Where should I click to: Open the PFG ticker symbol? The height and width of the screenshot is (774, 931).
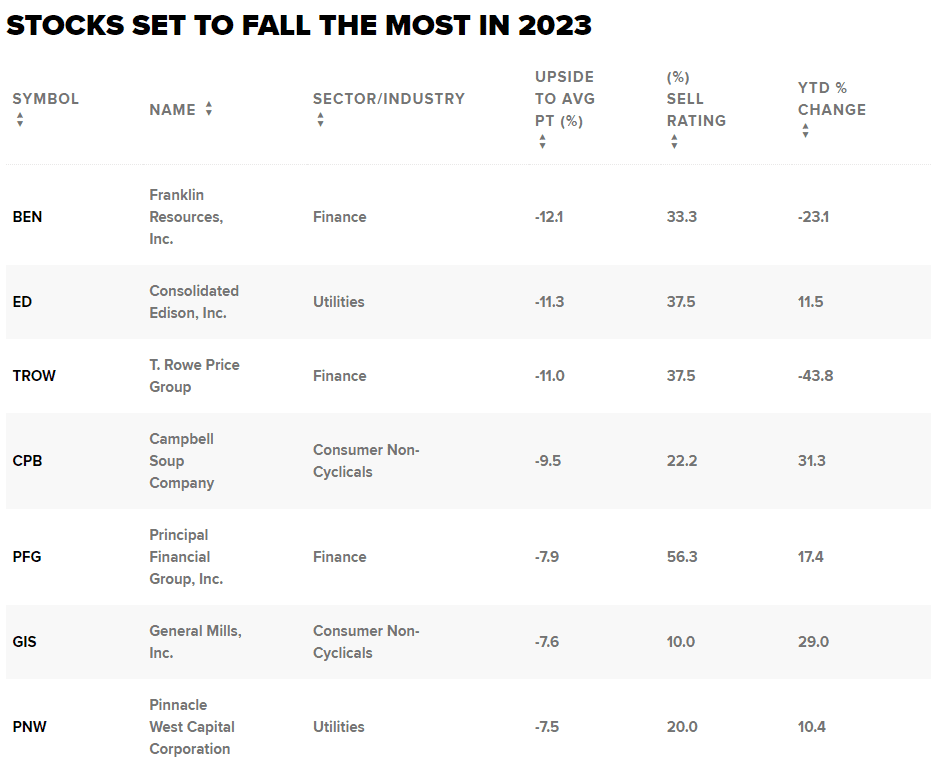pos(26,557)
